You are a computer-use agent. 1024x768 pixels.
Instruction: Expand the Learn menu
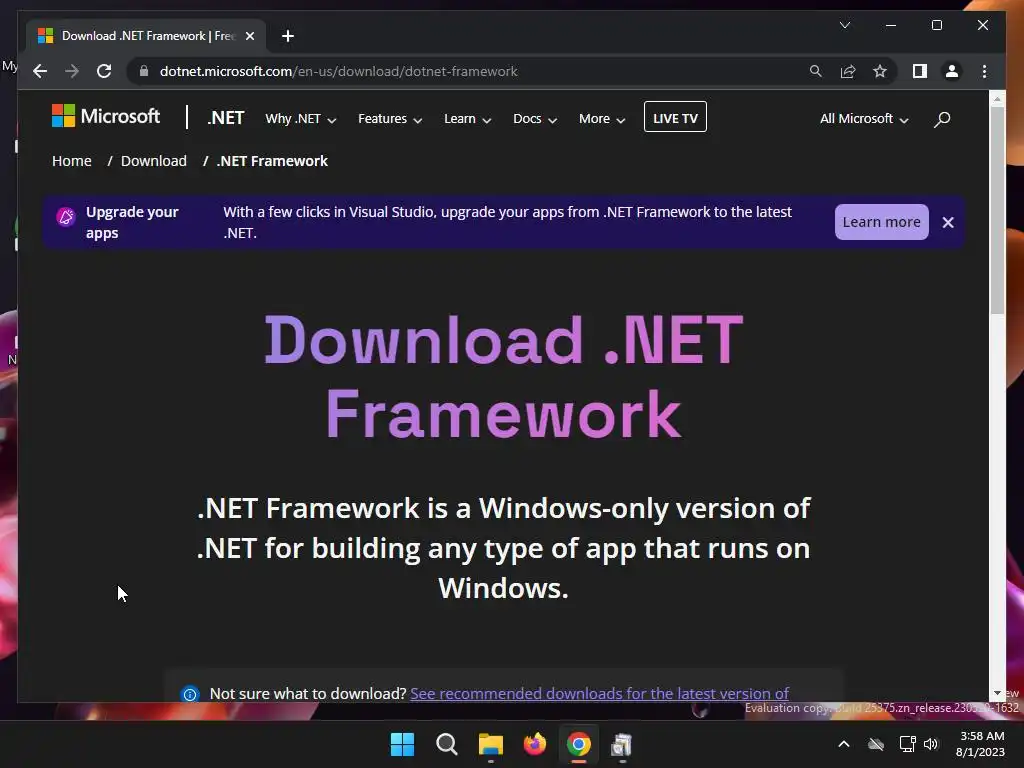pyautogui.click(x=467, y=119)
